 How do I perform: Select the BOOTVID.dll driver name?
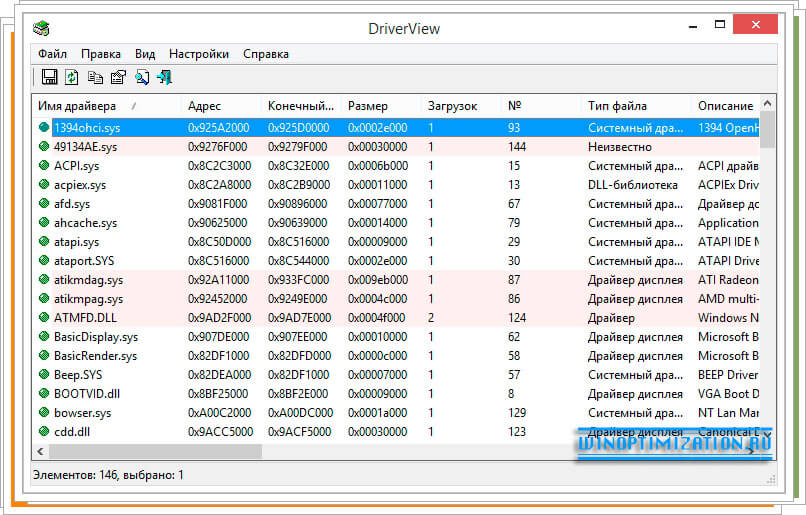pos(87,394)
